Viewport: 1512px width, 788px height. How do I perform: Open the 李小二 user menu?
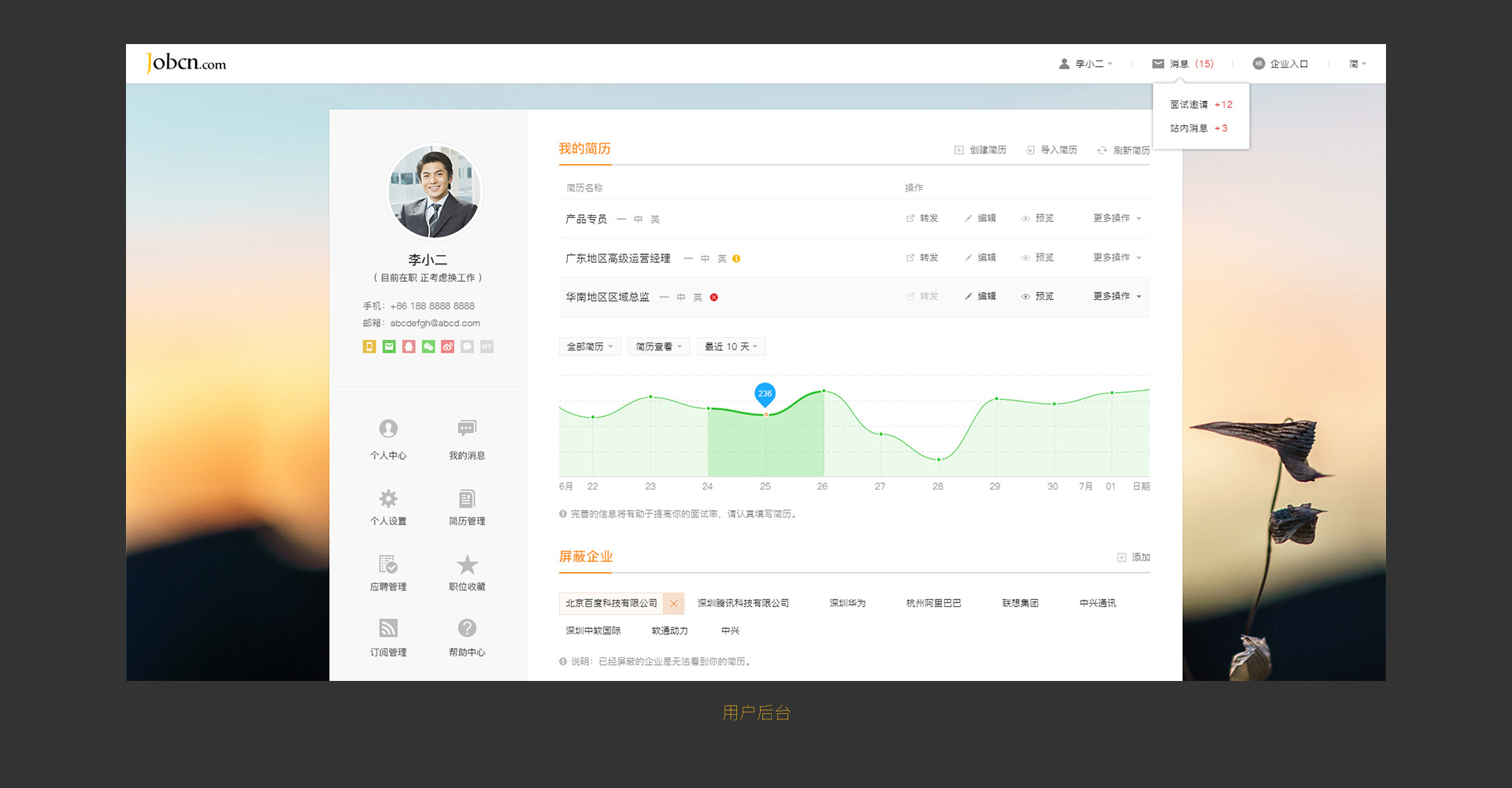point(1086,64)
